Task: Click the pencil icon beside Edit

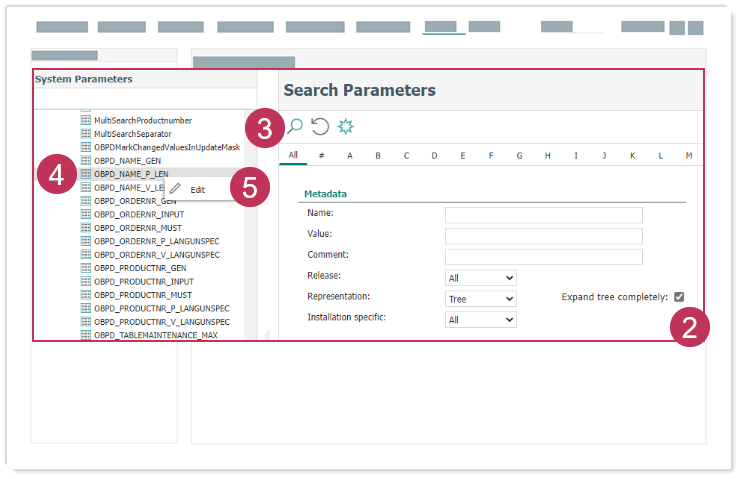Action: 175,189
